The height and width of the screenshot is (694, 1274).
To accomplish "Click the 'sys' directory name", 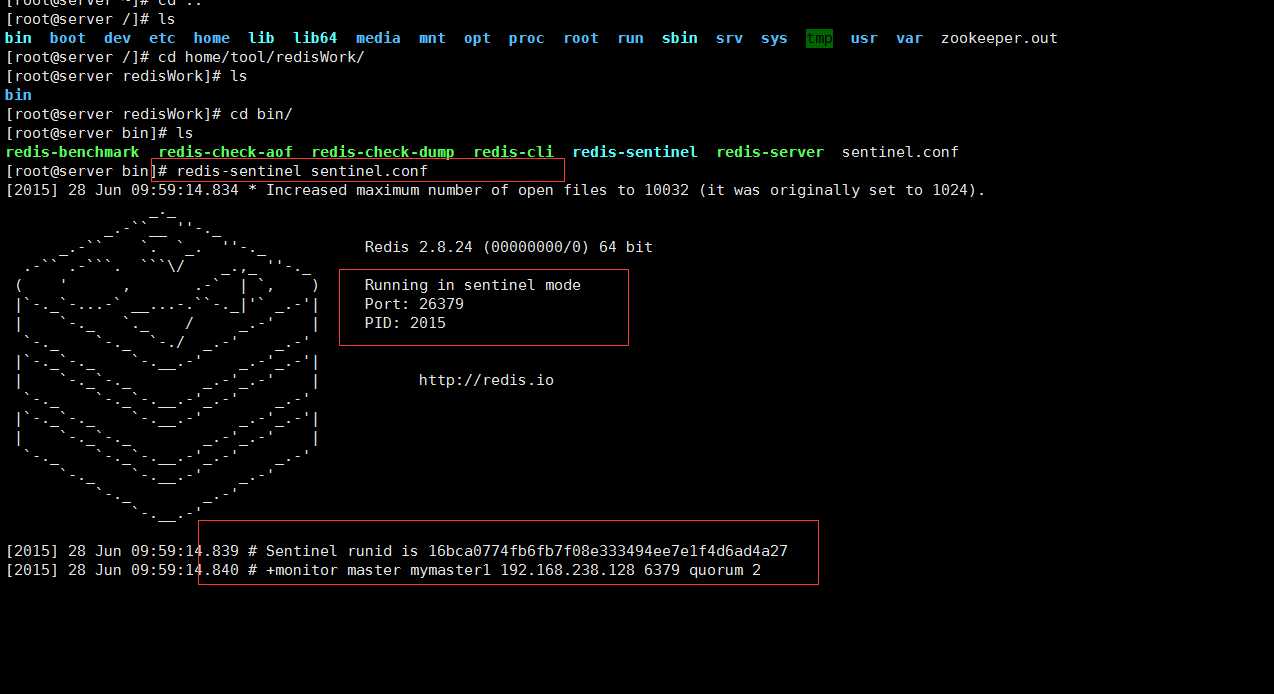I will click(x=774, y=38).
